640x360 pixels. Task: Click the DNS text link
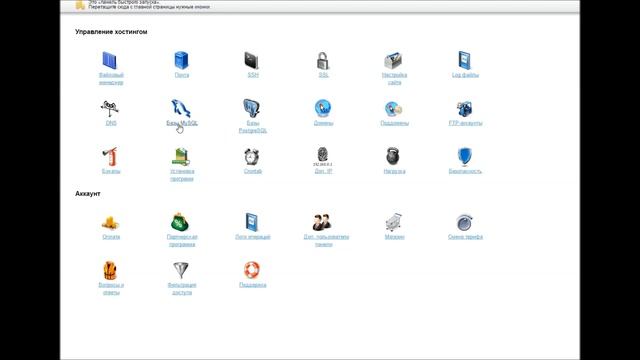tap(111, 123)
